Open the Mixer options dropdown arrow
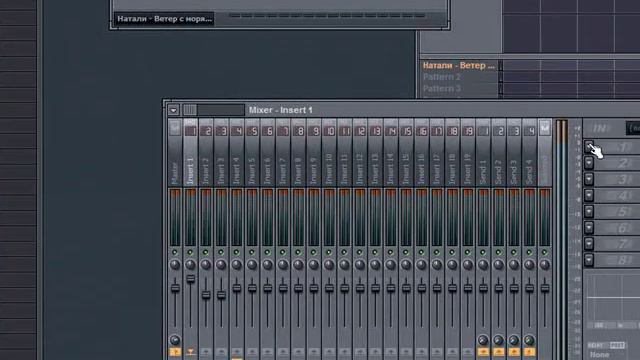This screenshot has height=360, width=640. [173, 110]
